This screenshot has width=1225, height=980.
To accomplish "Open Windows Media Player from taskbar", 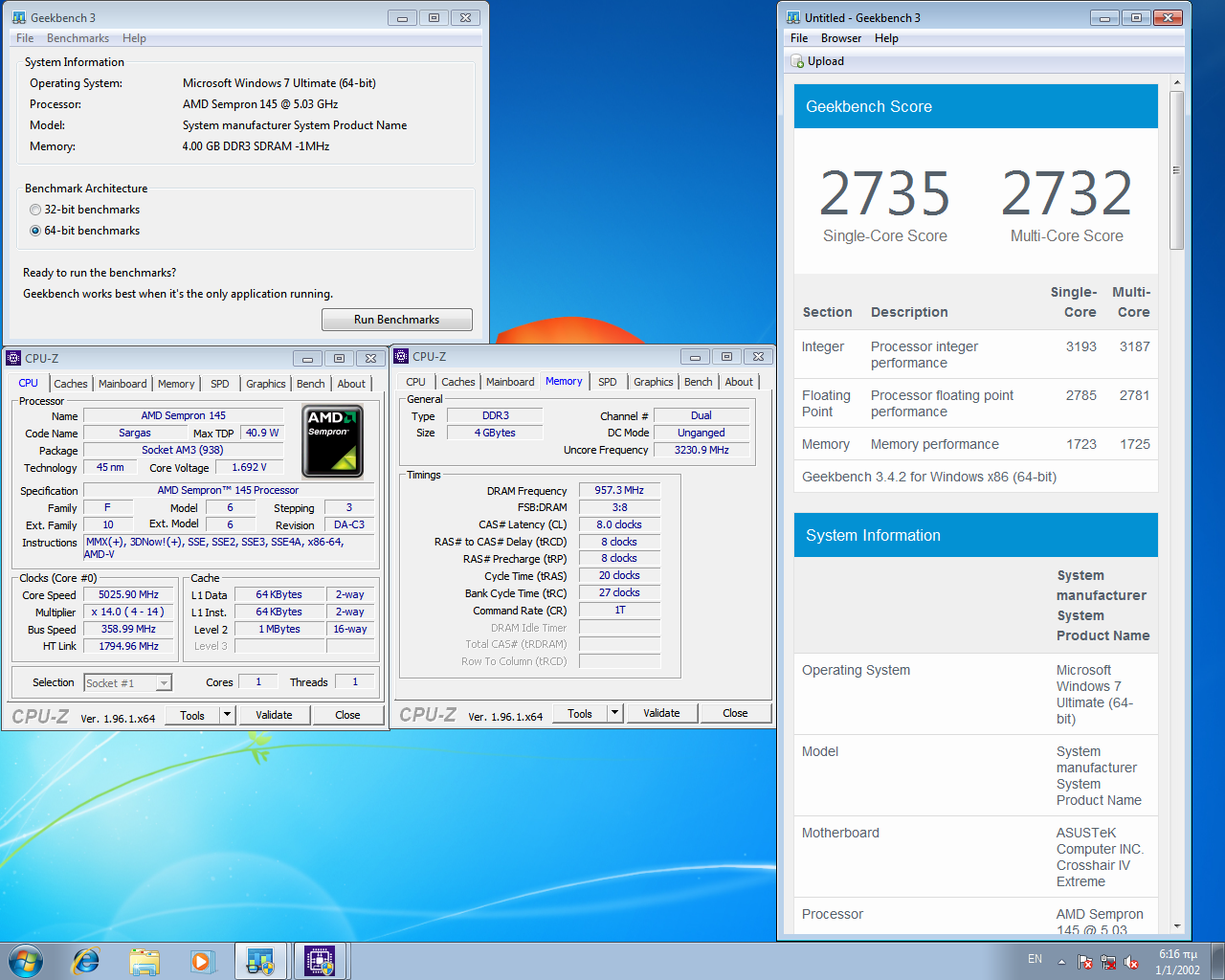I will 202,961.
